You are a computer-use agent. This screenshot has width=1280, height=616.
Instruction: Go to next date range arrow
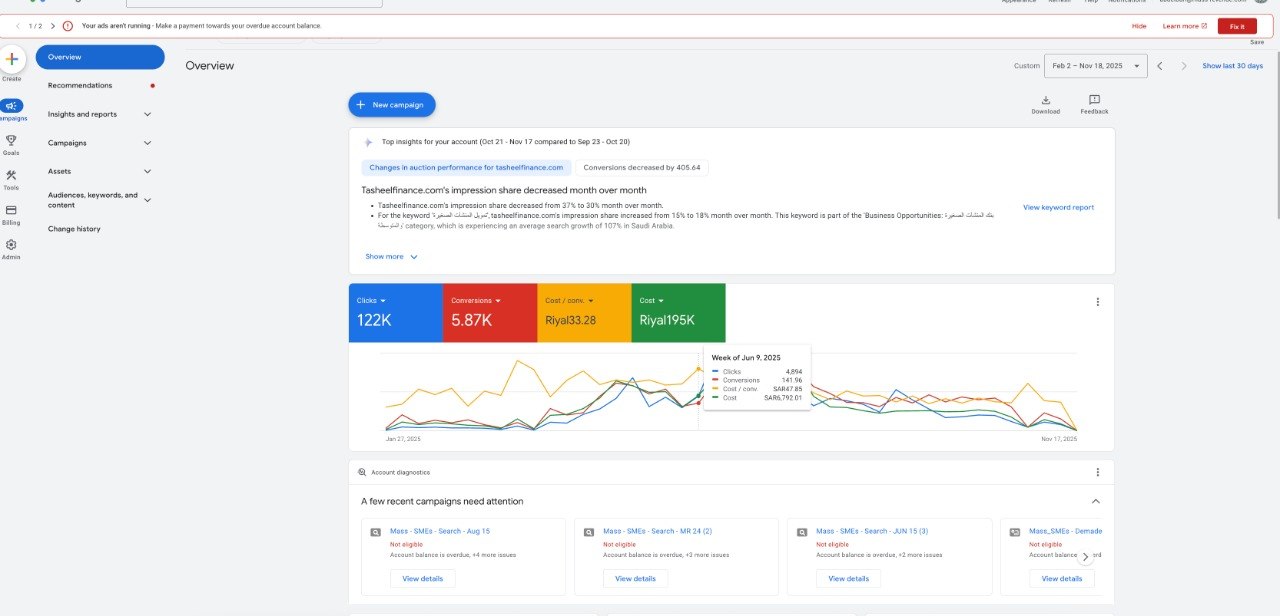[x=1184, y=66]
